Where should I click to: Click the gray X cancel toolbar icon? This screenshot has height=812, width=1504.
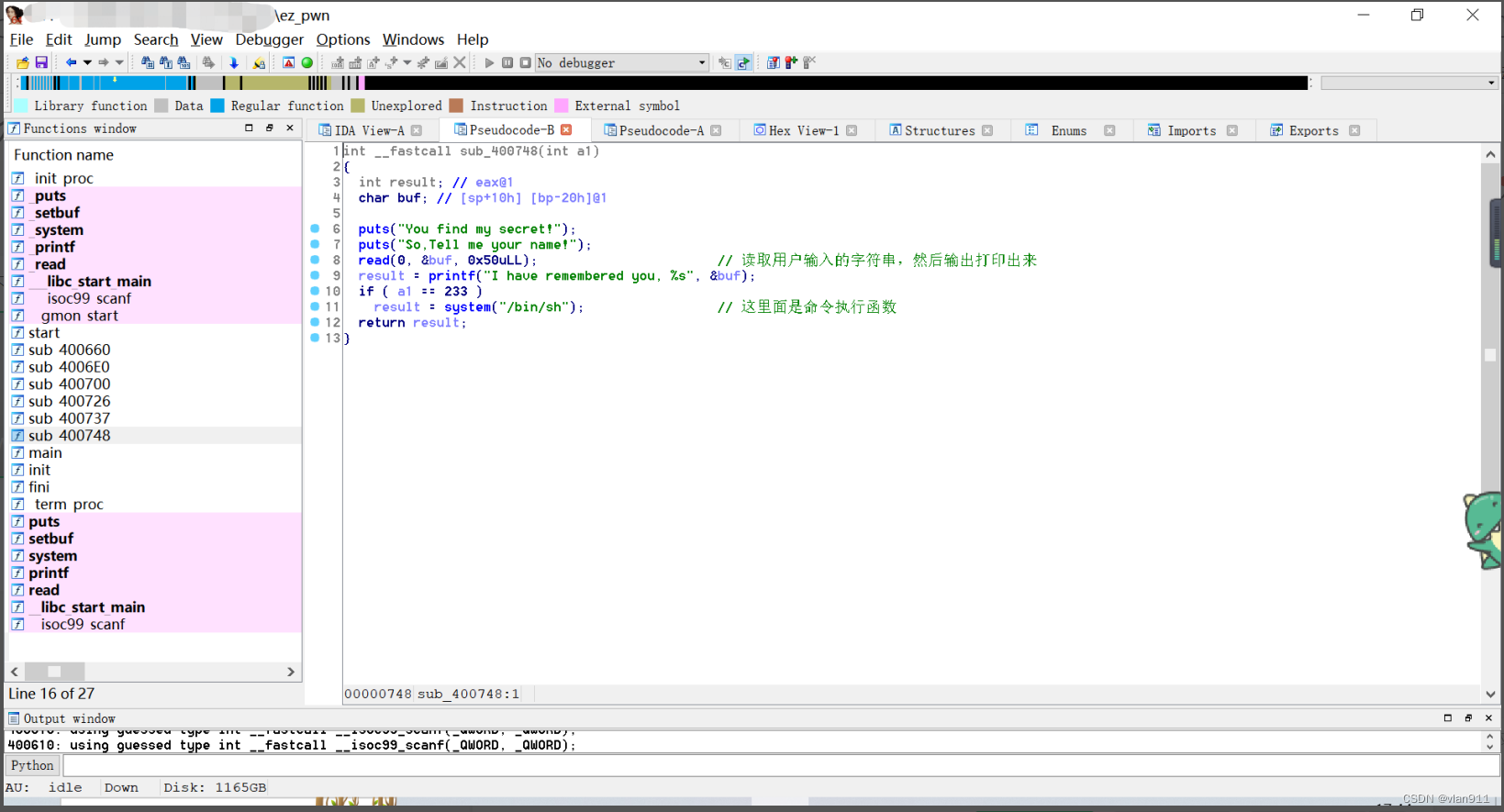pyautogui.click(x=460, y=62)
